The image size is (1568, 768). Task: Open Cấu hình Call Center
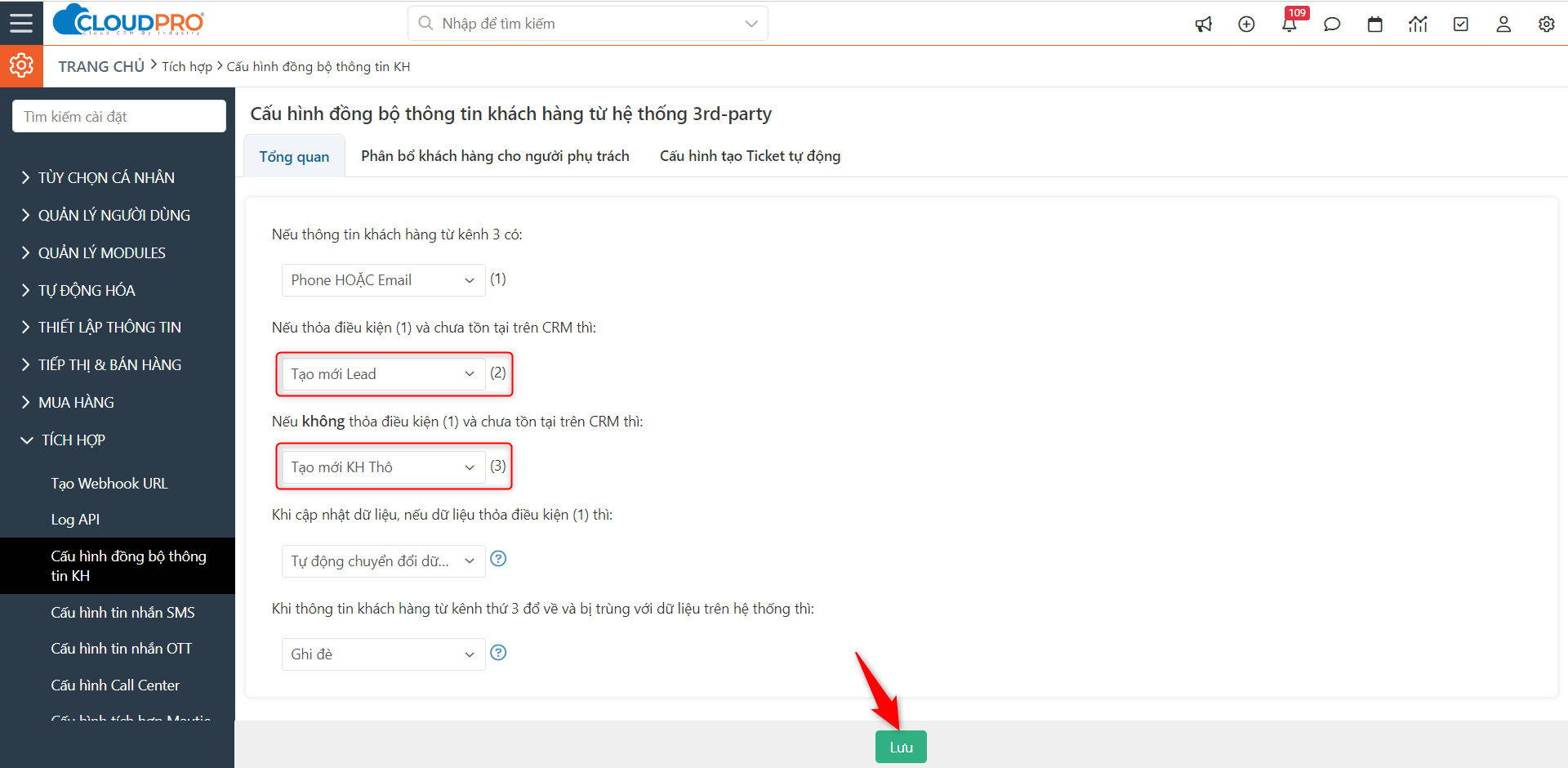(115, 685)
